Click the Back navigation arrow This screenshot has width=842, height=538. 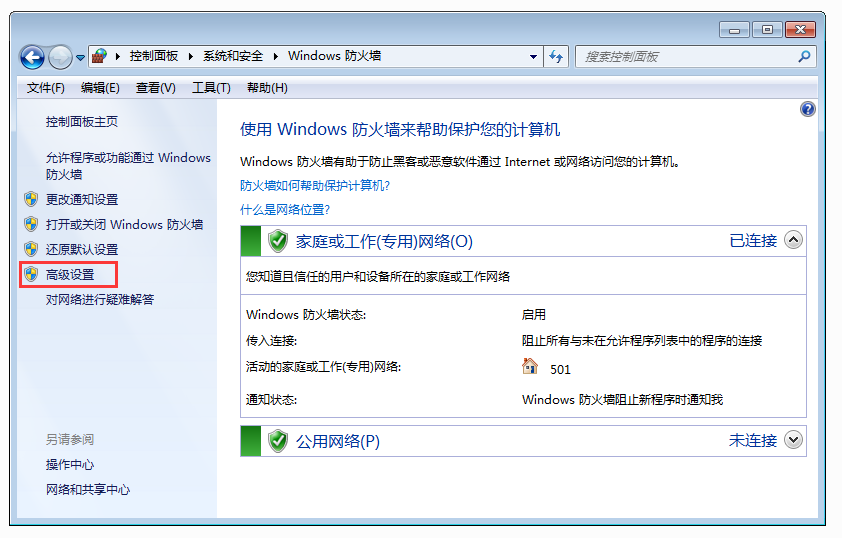click(32, 57)
